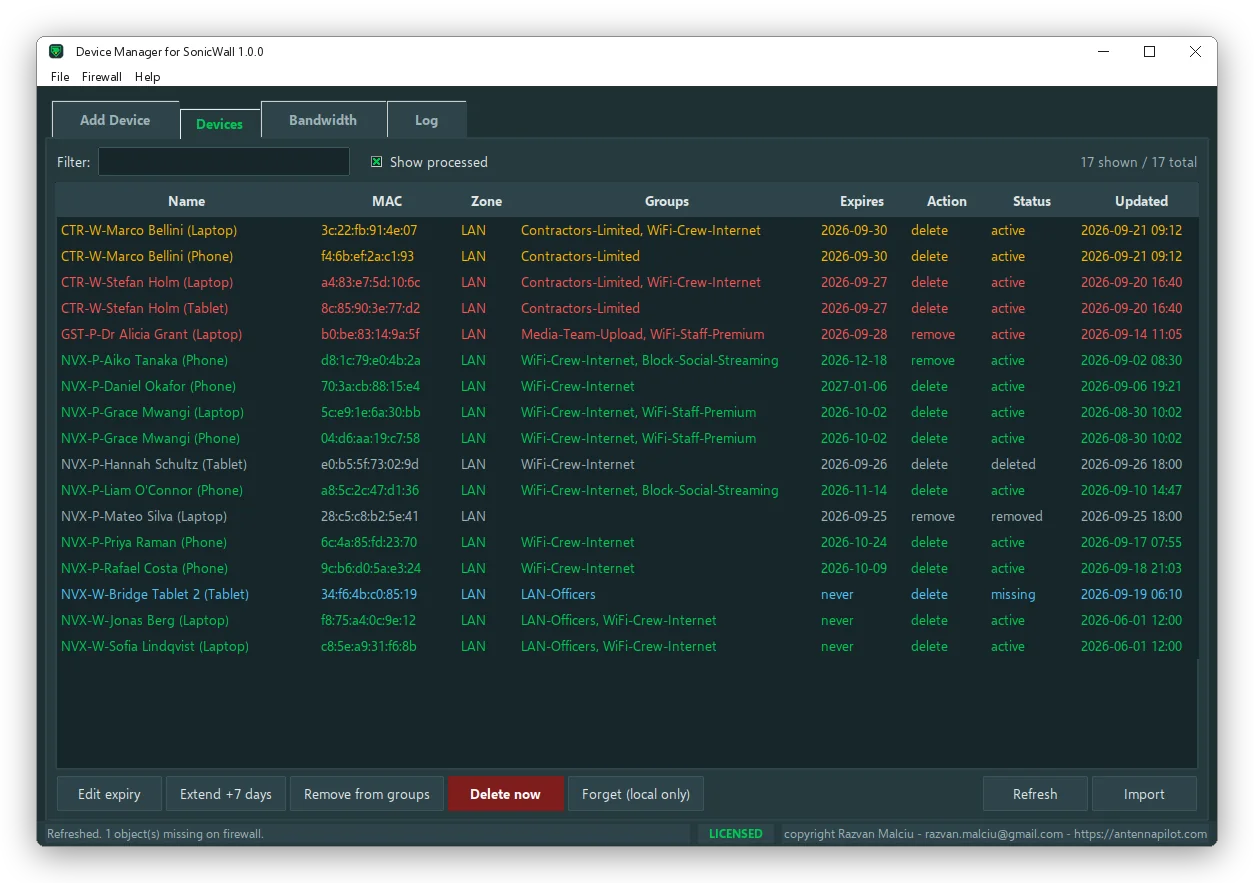
Task: Click the 'missing' status cell
Action: (x=1013, y=594)
